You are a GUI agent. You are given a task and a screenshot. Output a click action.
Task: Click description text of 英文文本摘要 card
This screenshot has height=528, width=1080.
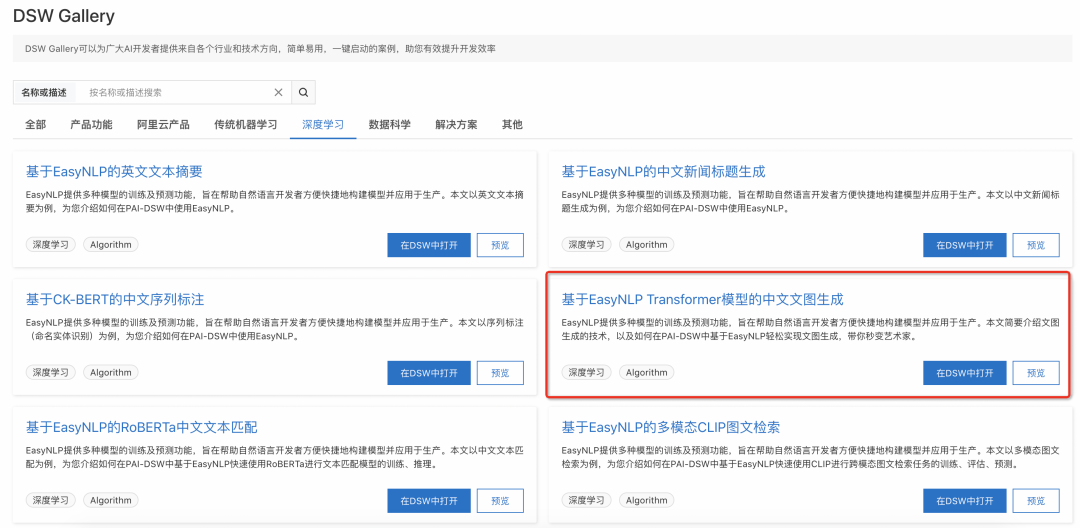(275, 202)
